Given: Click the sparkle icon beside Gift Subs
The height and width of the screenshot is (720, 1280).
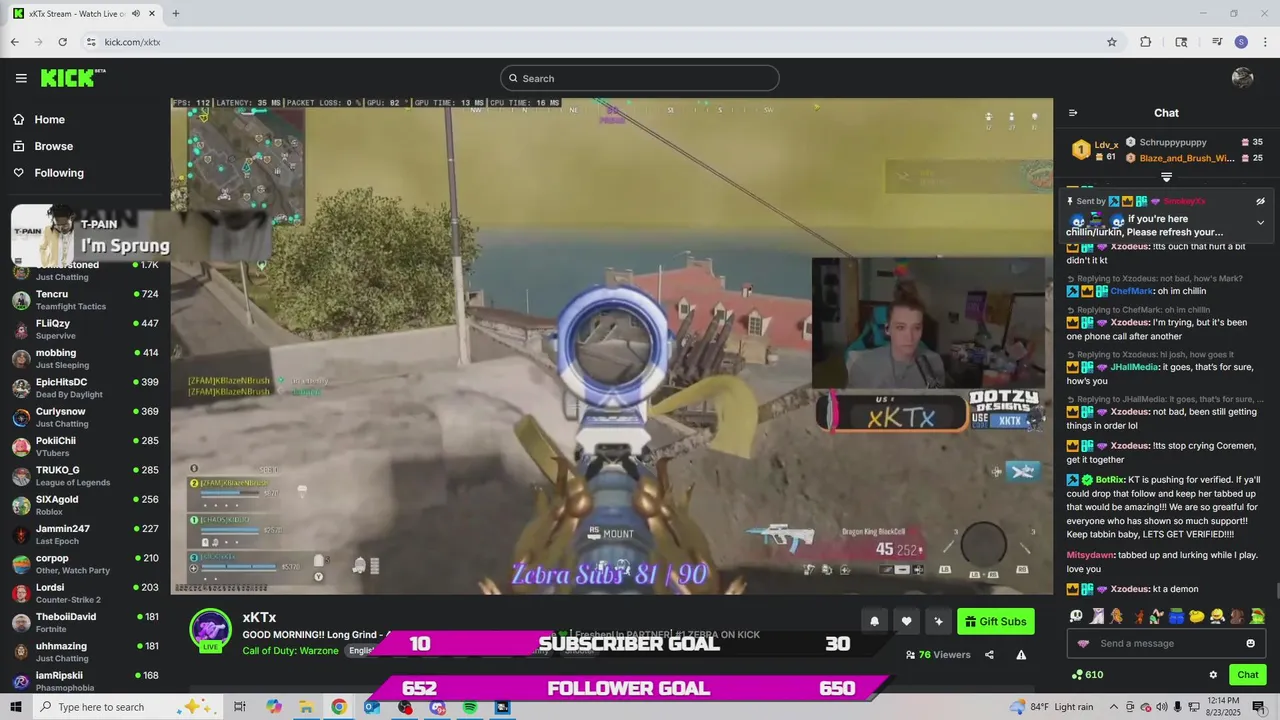Looking at the screenshot, I should [x=938, y=621].
